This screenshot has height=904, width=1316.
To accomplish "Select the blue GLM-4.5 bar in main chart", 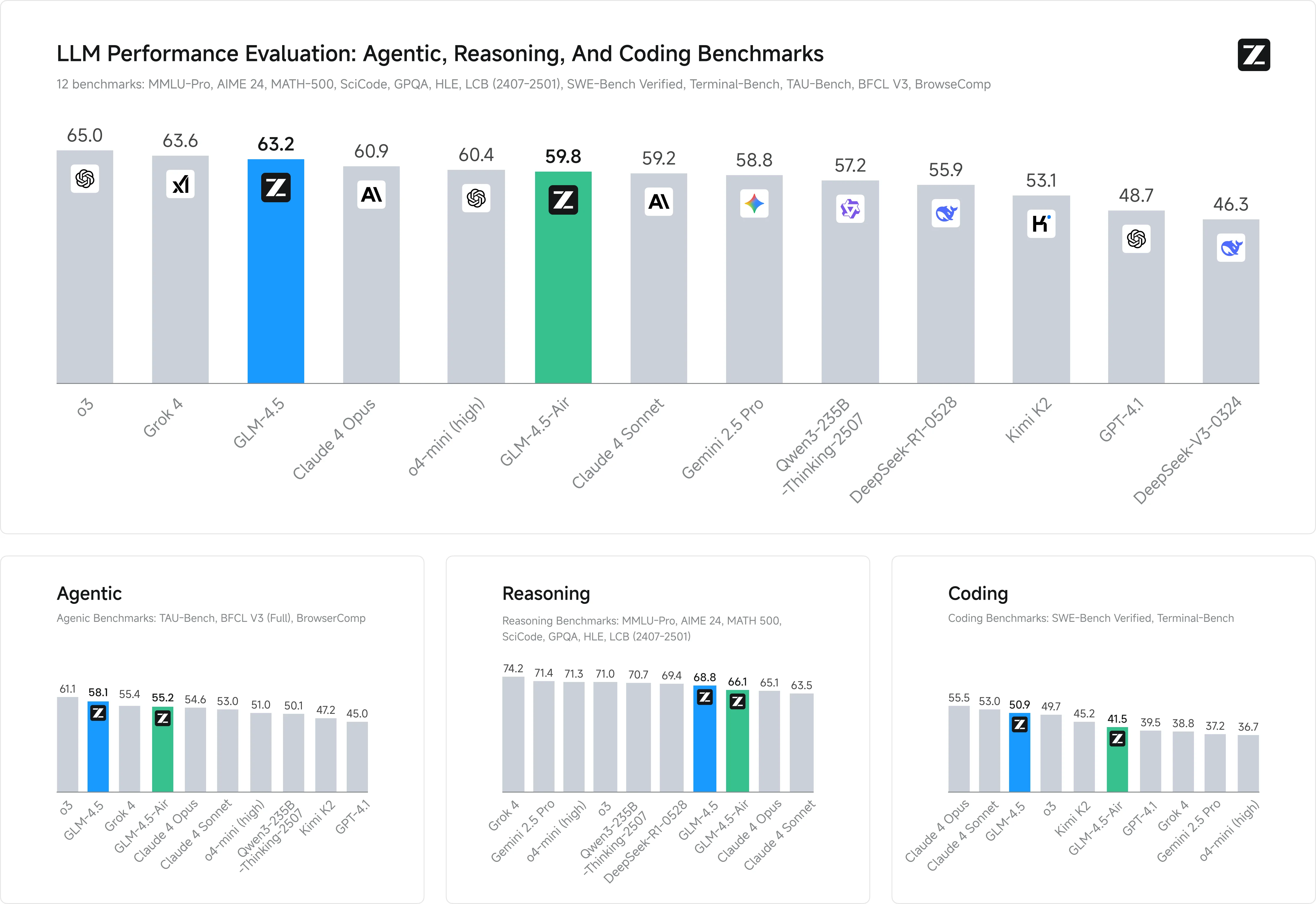I will pos(276,271).
